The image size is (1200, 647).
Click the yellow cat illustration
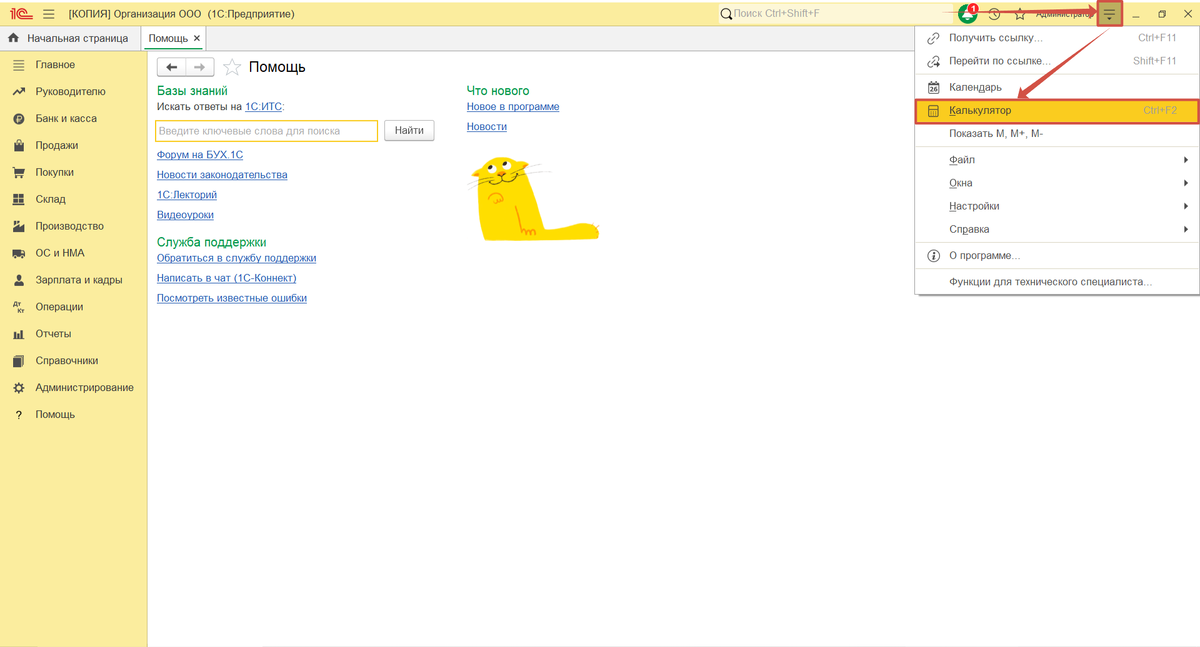pyautogui.click(x=533, y=198)
